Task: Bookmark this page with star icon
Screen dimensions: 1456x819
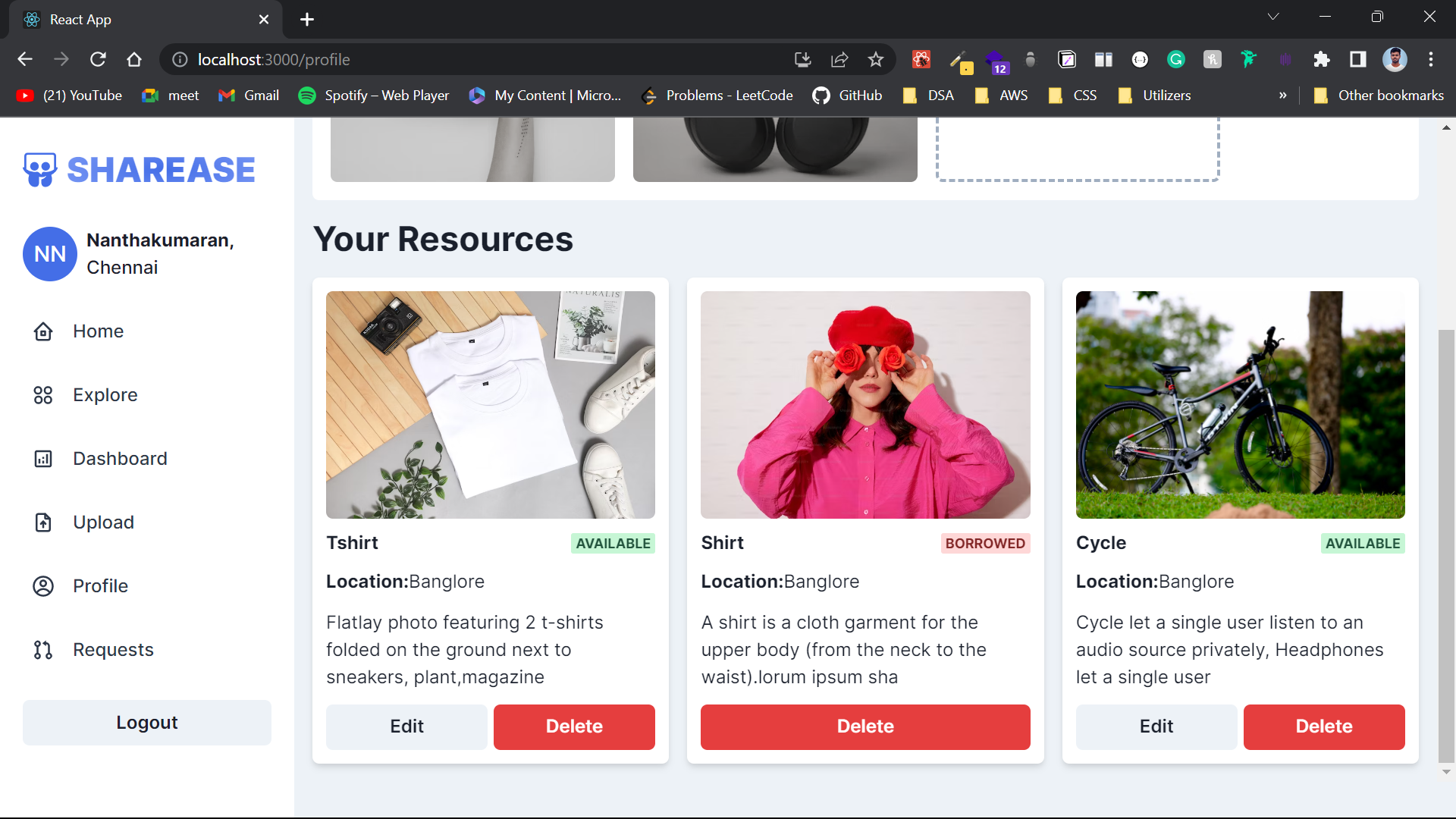Action: pos(876,59)
